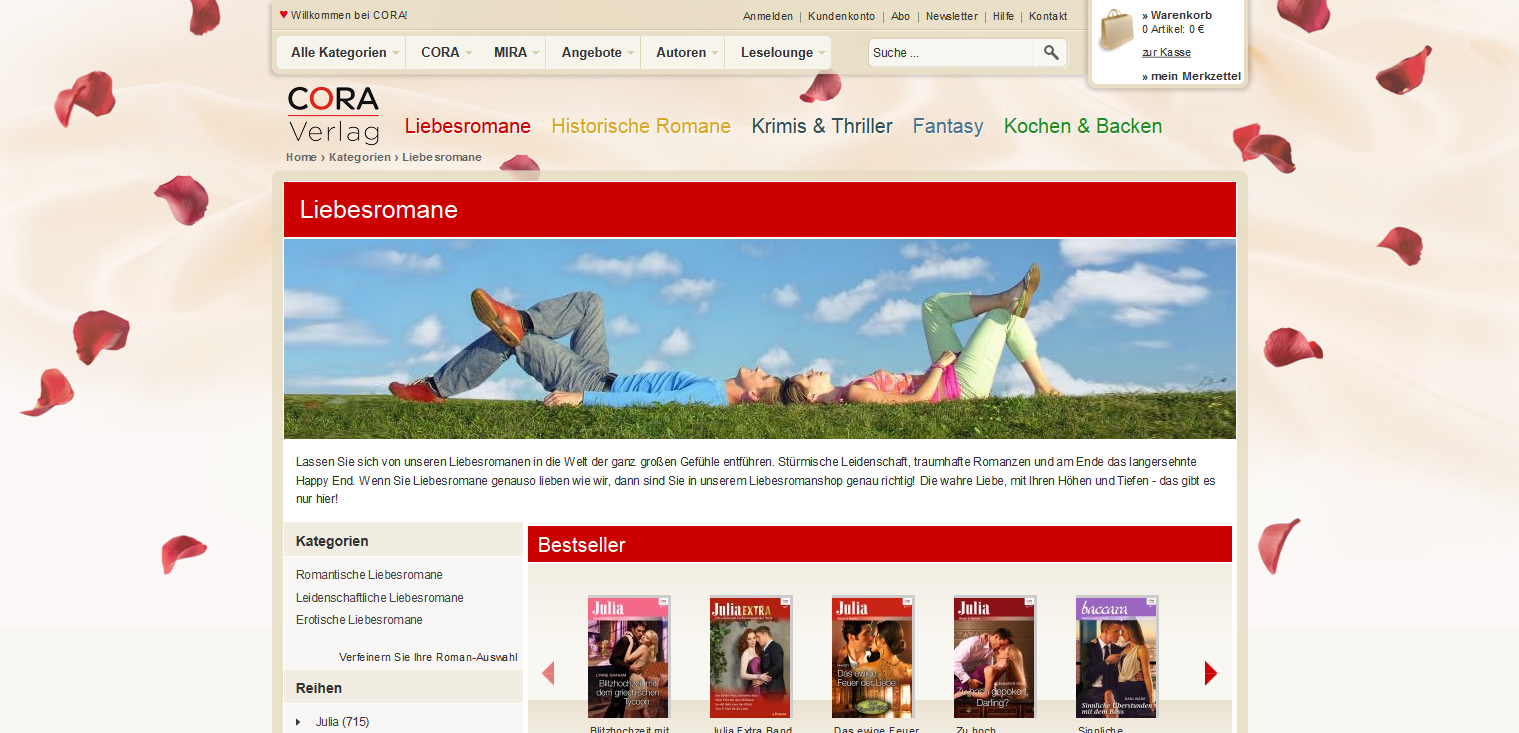Open the MIRA dropdown menu
The height and width of the screenshot is (733, 1519).
point(511,53)
